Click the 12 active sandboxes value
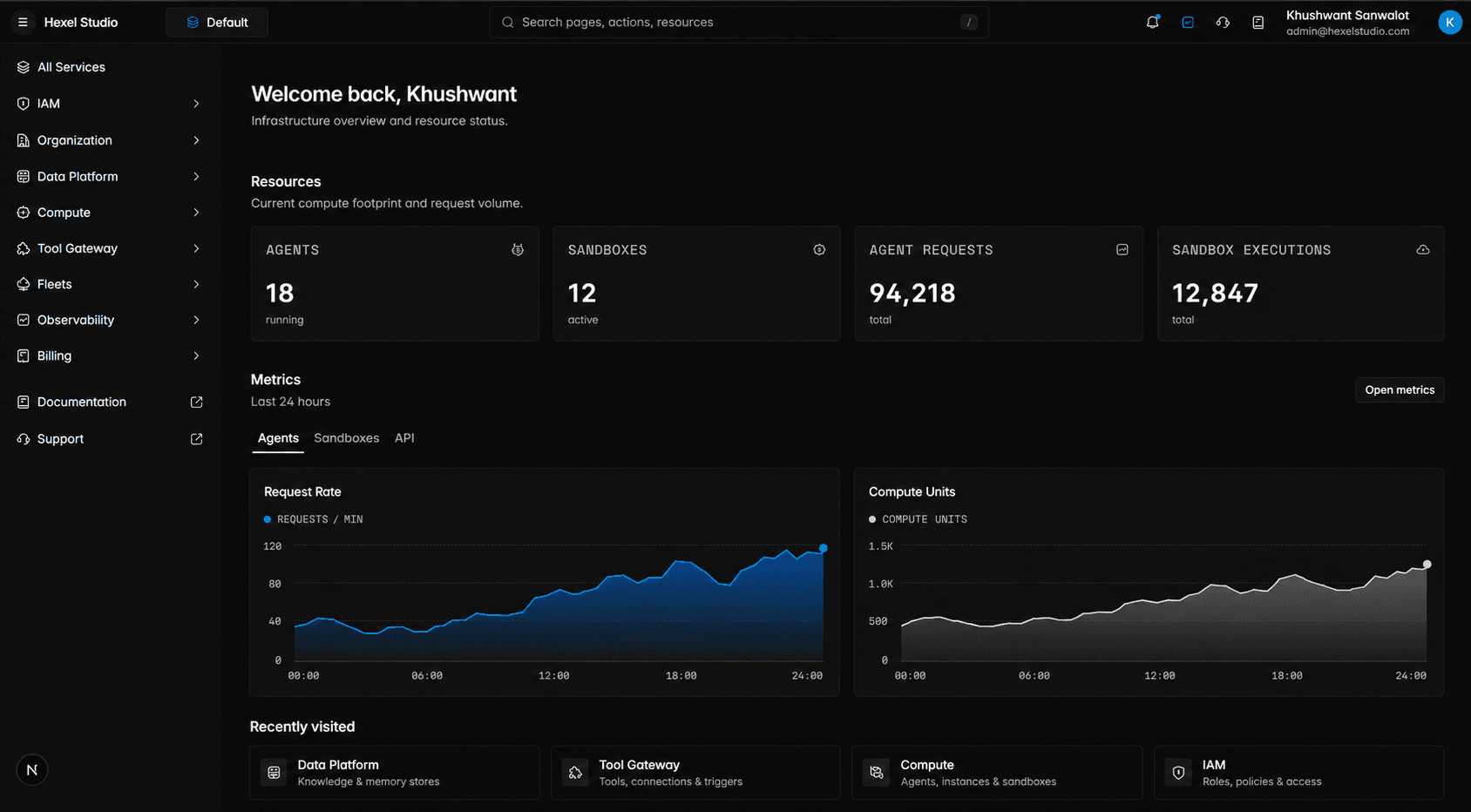The height and width of the screenshot is (812, 1471). (582, 294)
